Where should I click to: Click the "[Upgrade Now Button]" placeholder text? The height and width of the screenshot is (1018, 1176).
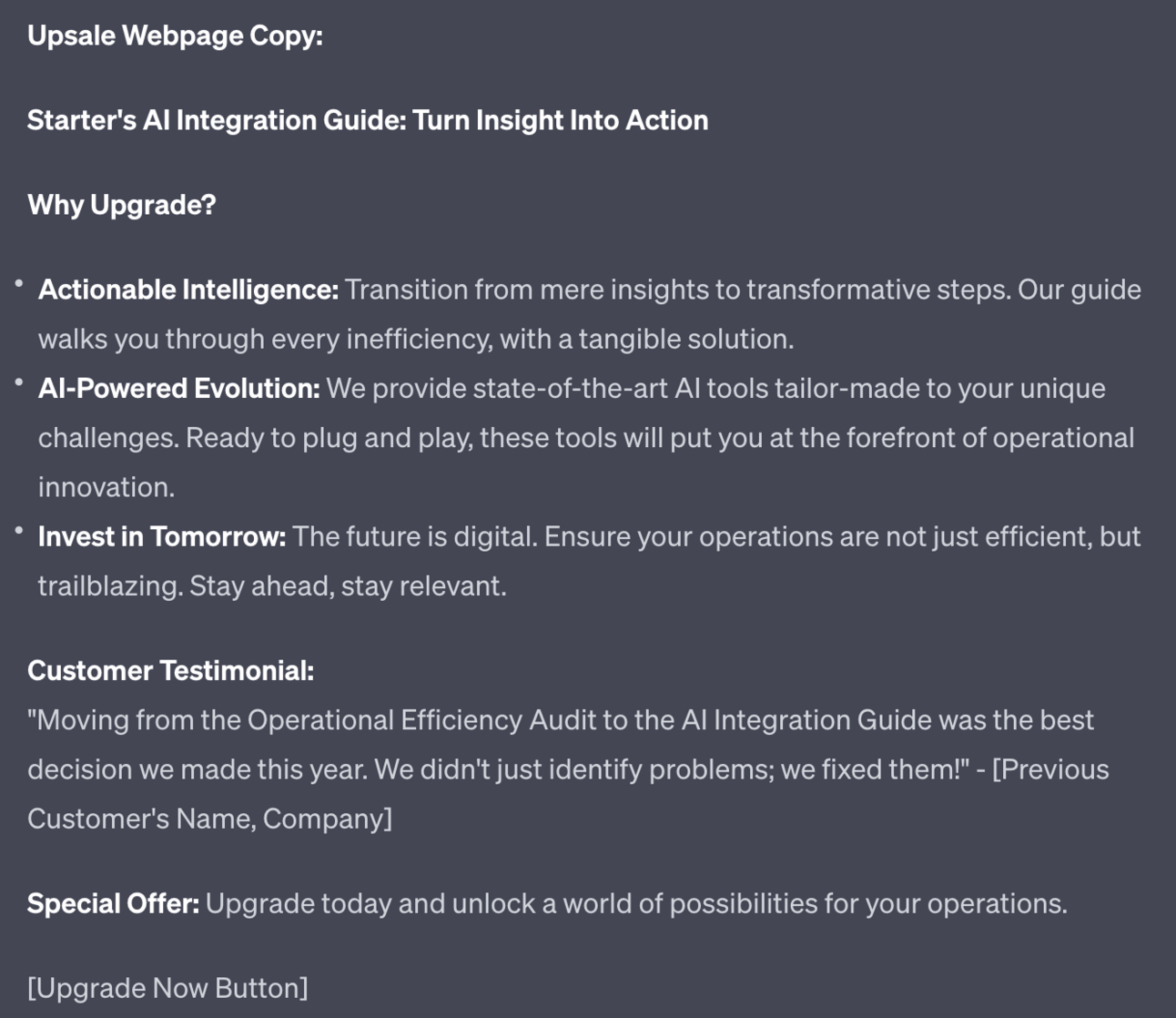167,988
